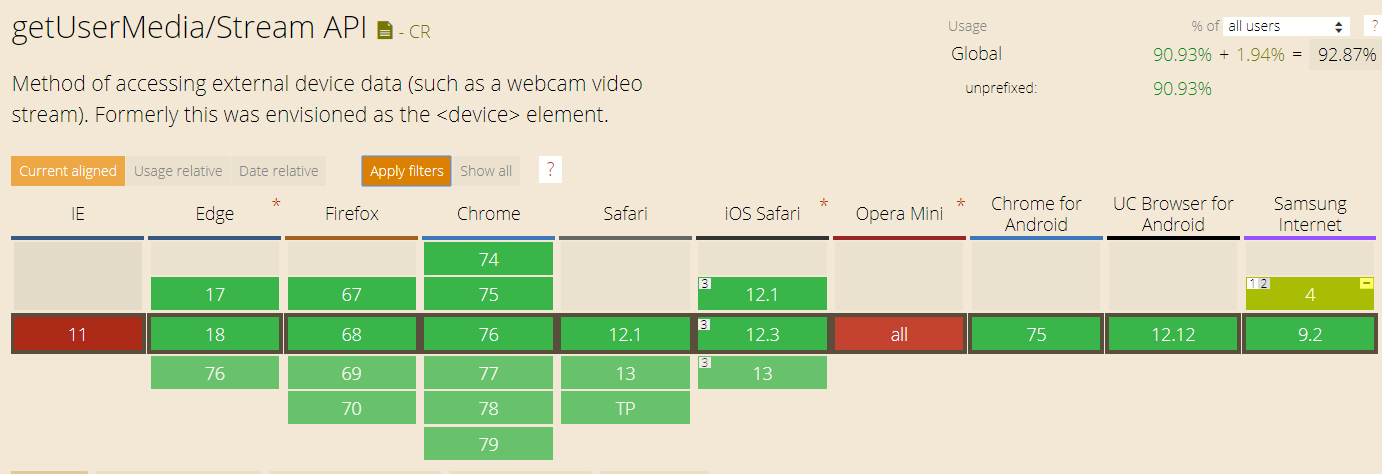Click the help icon next to all users
This screenshot has height=474, width=1382.
(x=1372, y=26)
